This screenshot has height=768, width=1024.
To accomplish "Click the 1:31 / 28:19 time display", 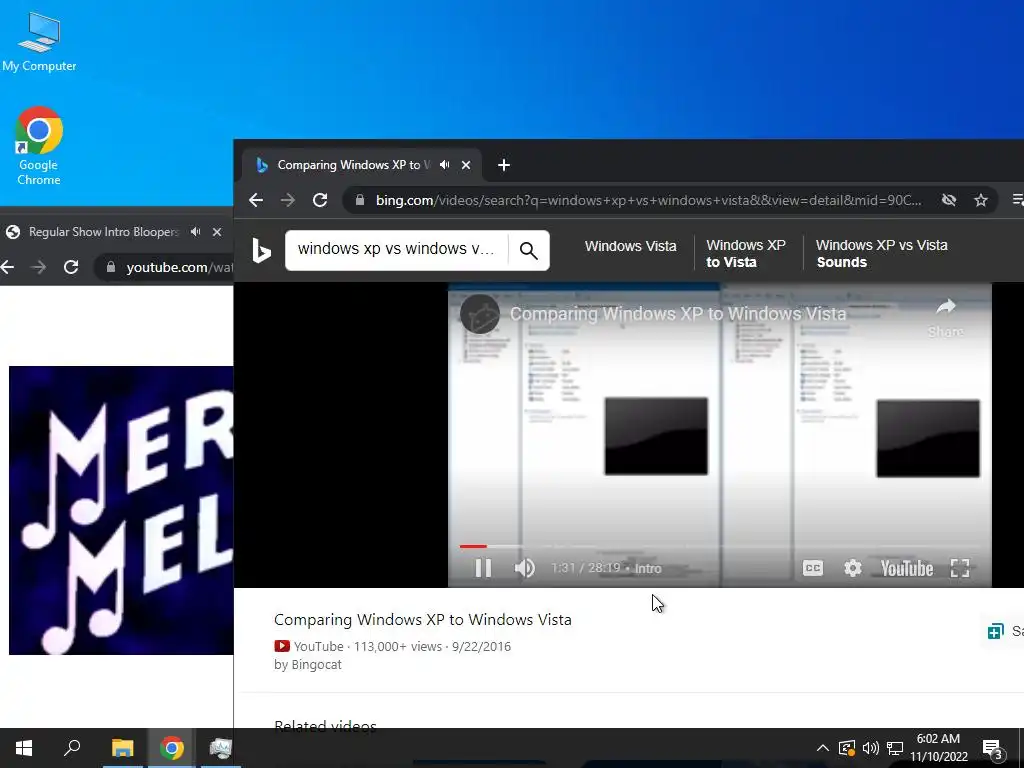I will point(585,568).
